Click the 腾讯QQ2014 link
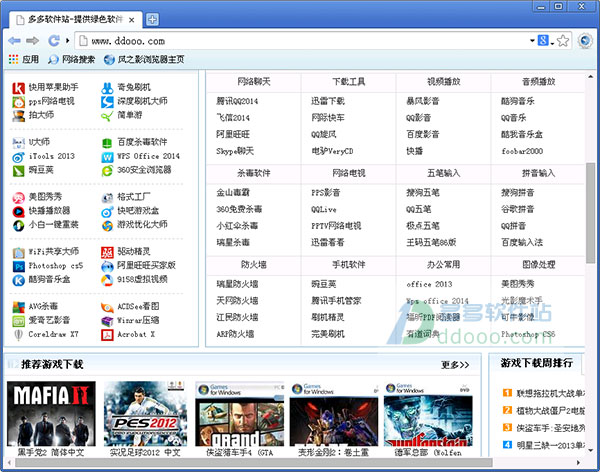 pos(237,101)
